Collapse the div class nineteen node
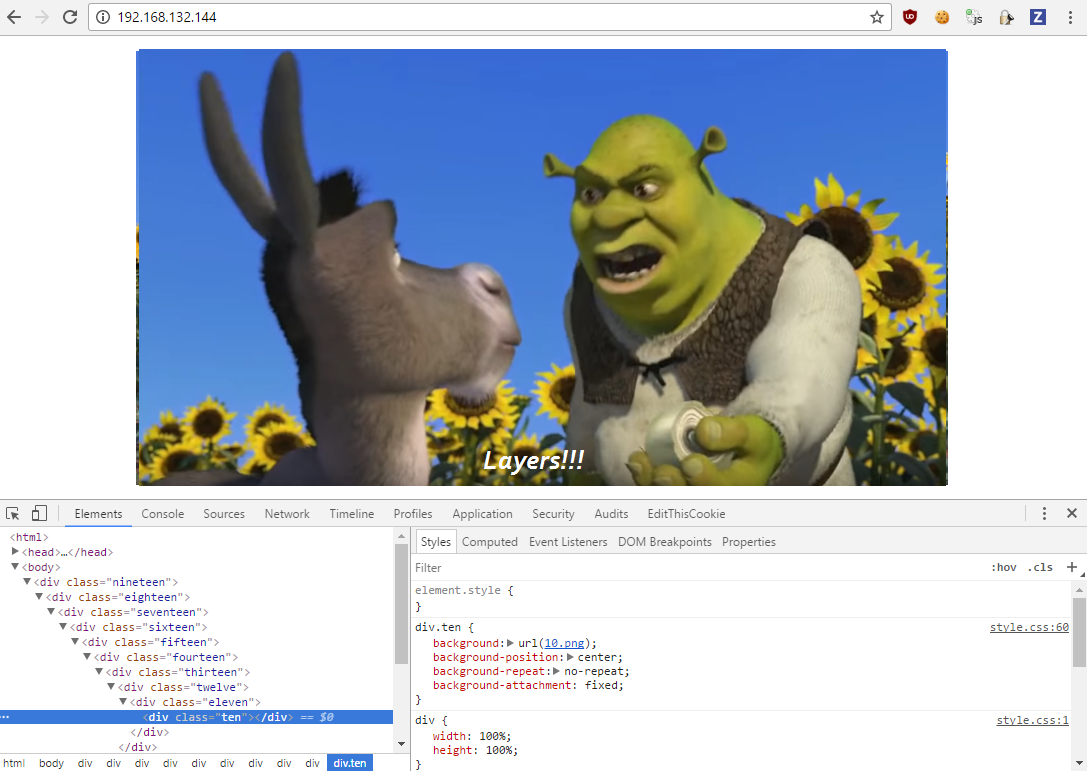Screen dimensions: 1087x771 click(27, 582)
